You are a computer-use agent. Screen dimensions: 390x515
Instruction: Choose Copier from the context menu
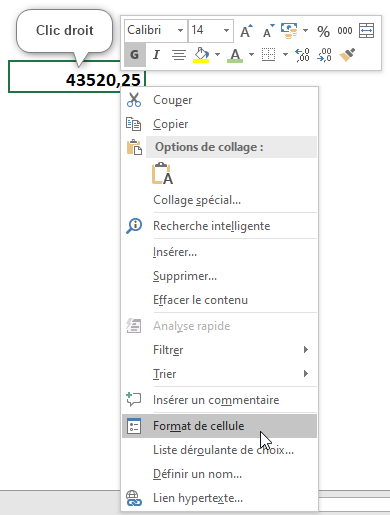coord(219,124)
